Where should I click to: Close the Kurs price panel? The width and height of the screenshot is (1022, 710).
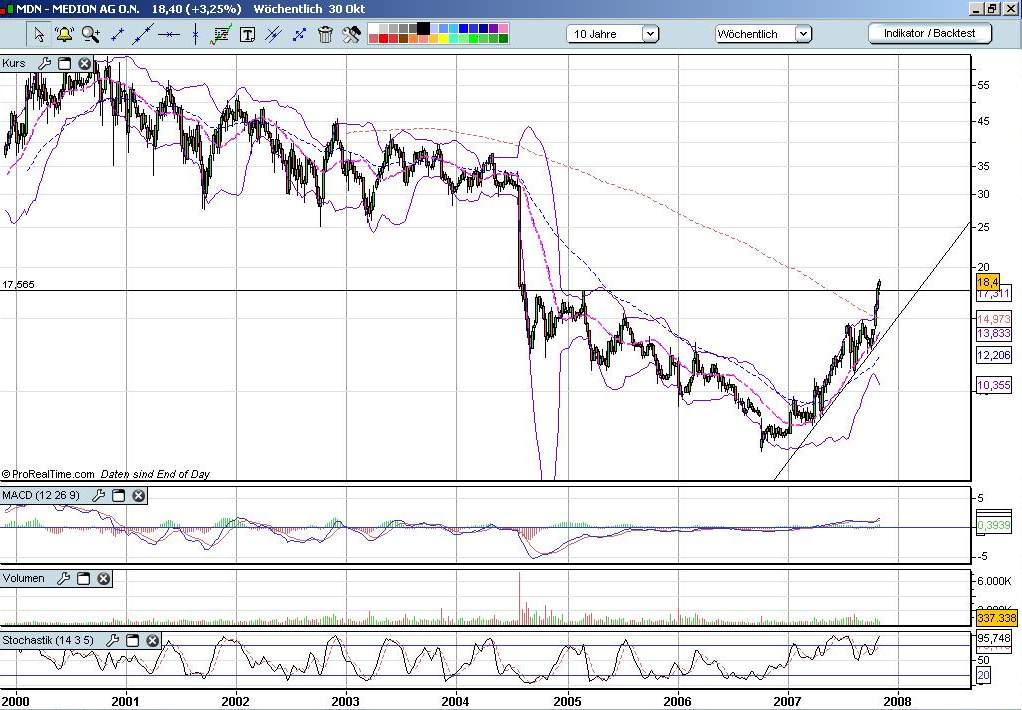84,63
